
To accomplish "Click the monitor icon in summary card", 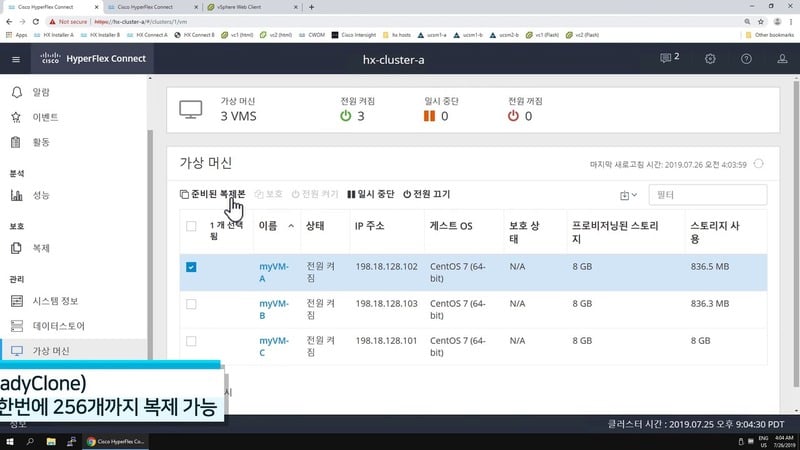I will coord(190,110).
